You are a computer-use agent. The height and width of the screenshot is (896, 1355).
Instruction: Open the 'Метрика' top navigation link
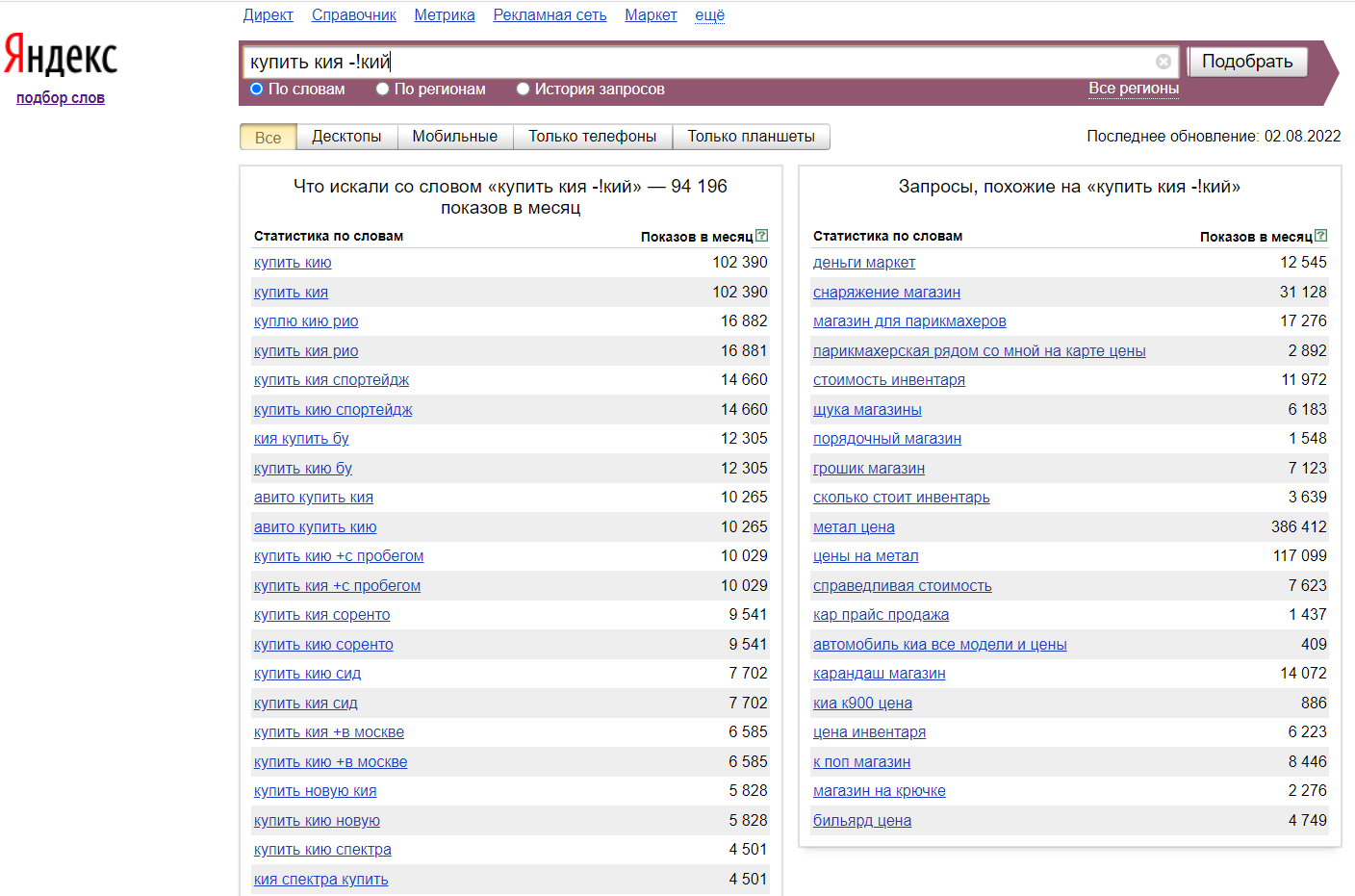tap(444, 15)
